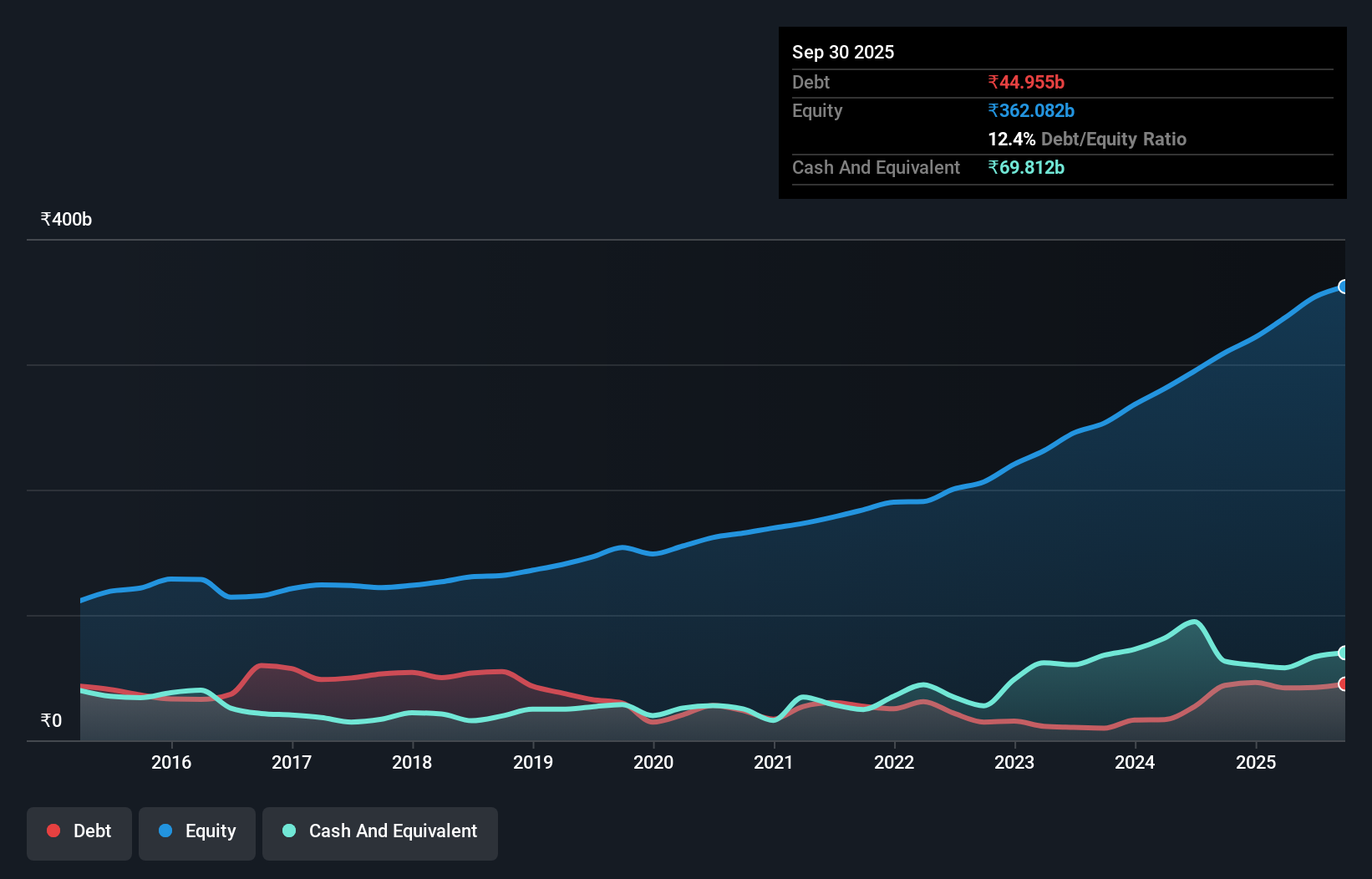The width and height of the screenshot is (1372, 879).
Task: Toggle the Equity series legend button
Action: point(197,833)
